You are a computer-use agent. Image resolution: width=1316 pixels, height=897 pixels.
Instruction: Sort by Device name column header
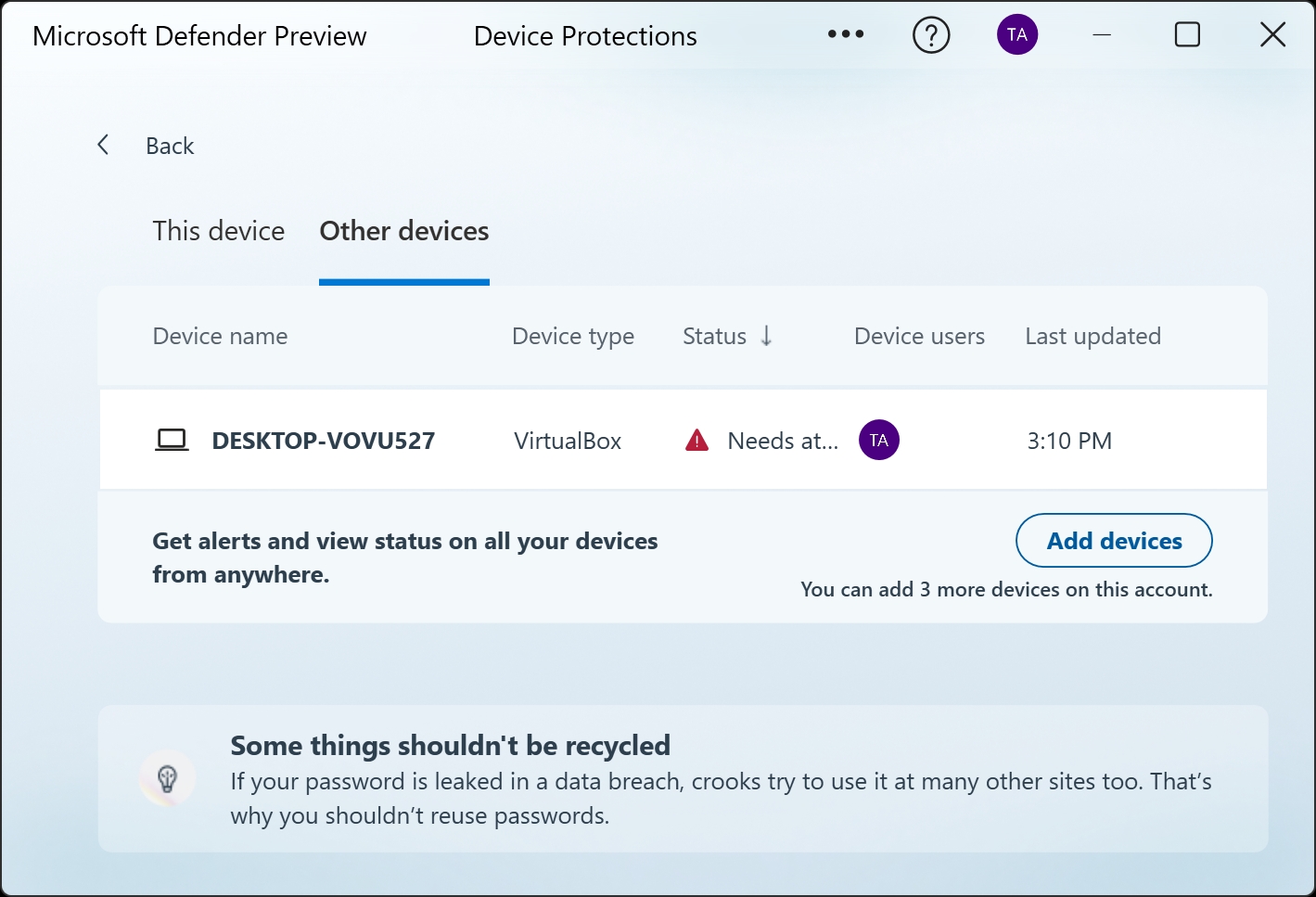220,336
